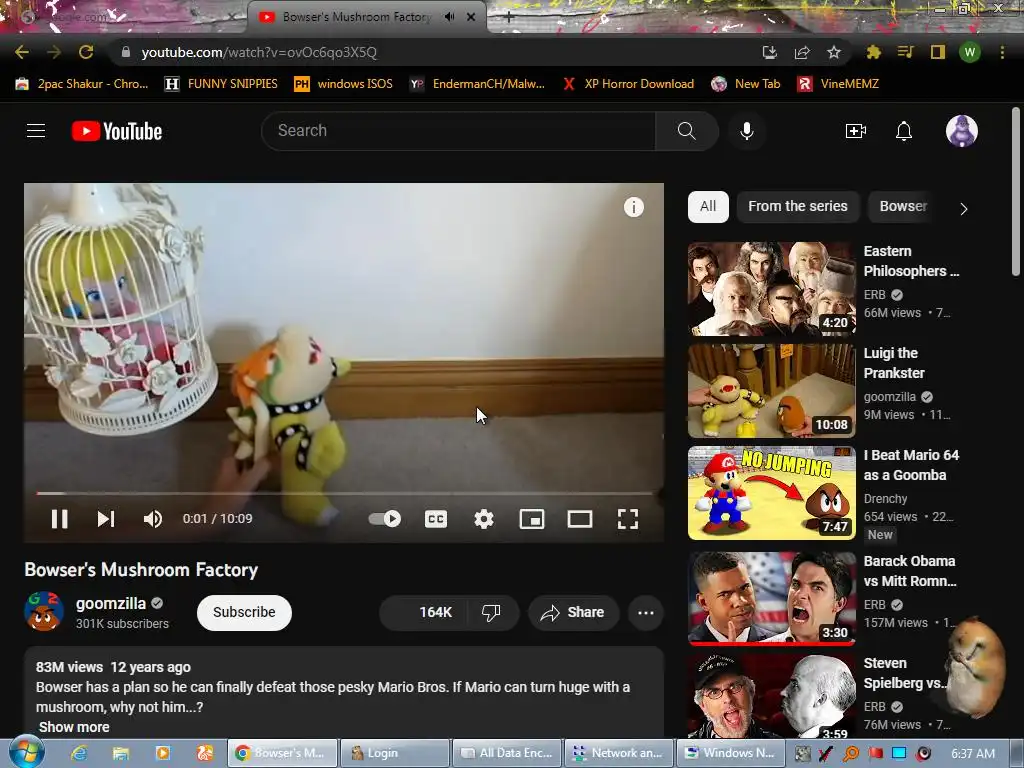Open Chrome profile W button
1024x768 pixels.
point(970,52)
